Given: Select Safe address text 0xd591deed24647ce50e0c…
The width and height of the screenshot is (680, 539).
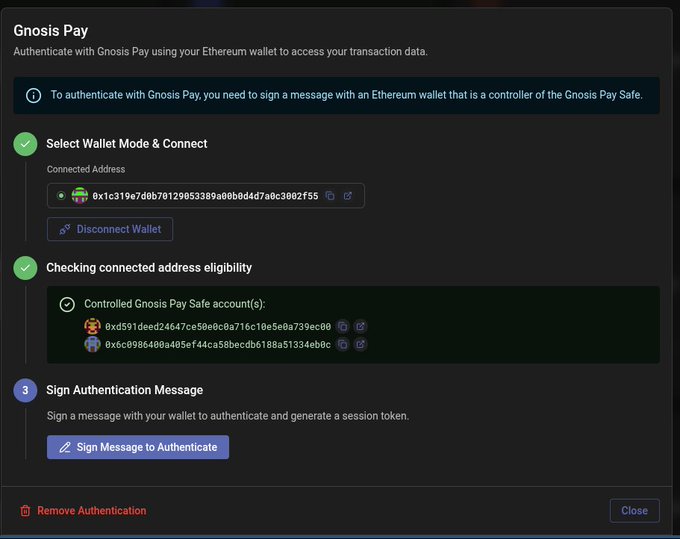Looking at the screenshot, I should point(218,327).
